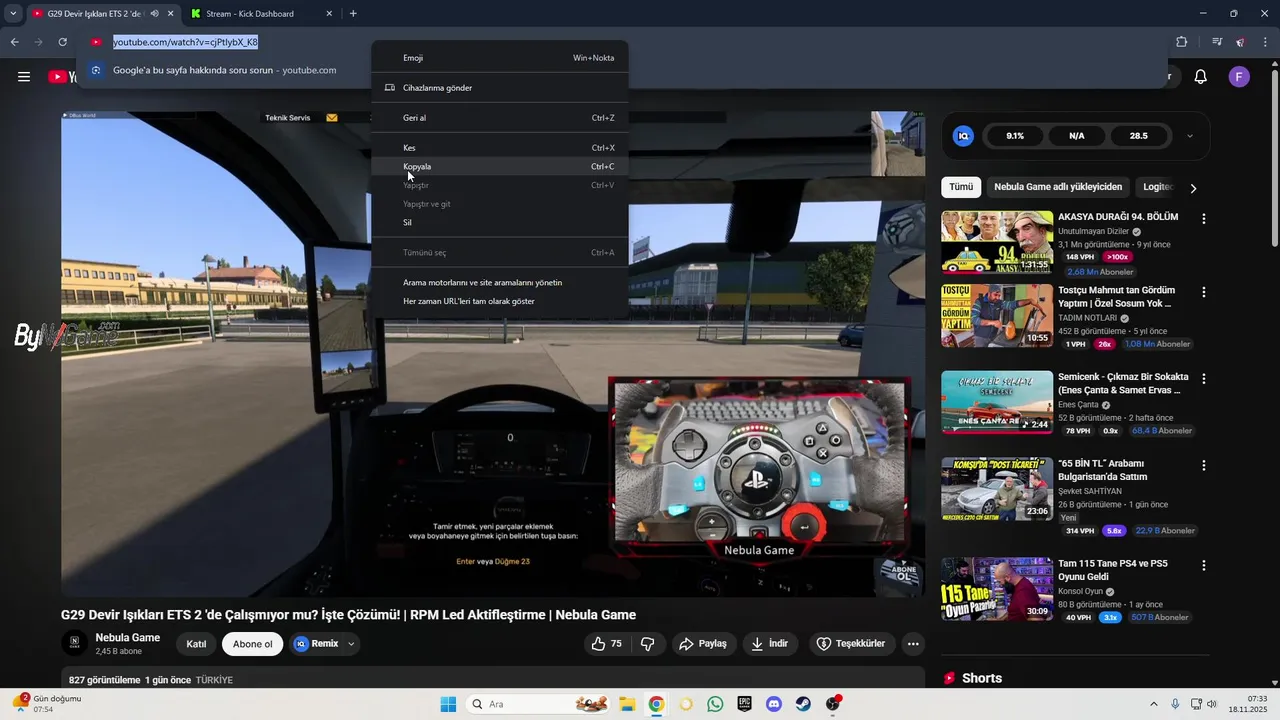
Task: Open options menu for Semicenk video
Action: [1204, 379]
